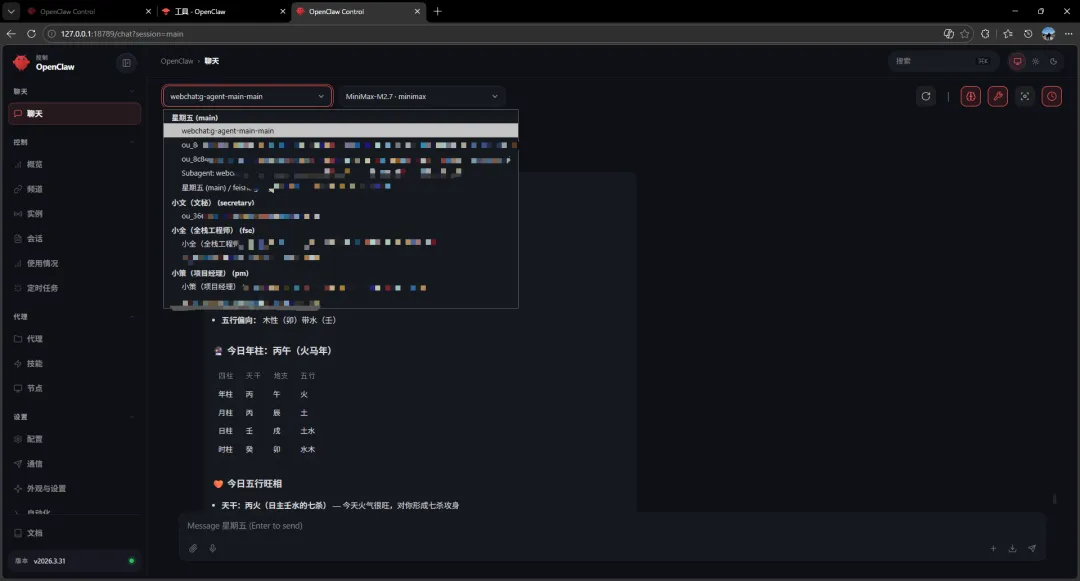Select the Subagent: webc session option
This screenshot has width=1080, height=581.
pyautogui.click(x=340, y=173)
